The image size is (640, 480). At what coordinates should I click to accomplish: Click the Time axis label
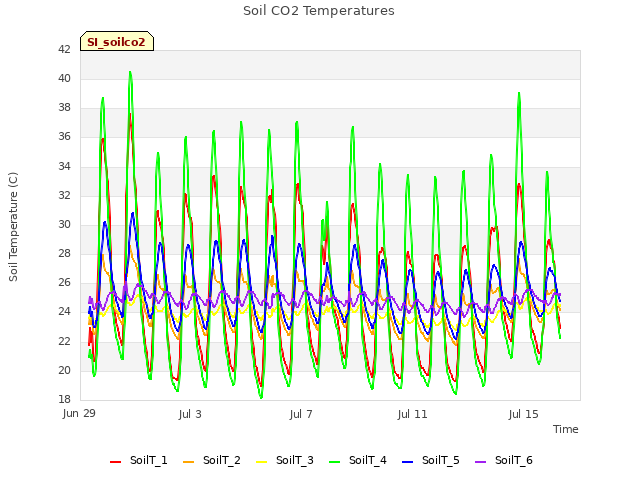click(566, 429)
